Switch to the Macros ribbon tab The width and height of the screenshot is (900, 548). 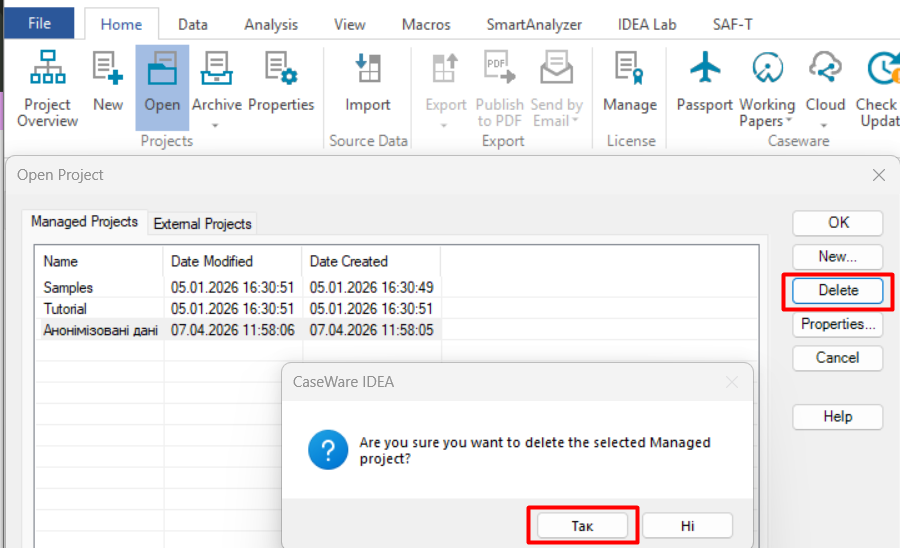(426, 24)
